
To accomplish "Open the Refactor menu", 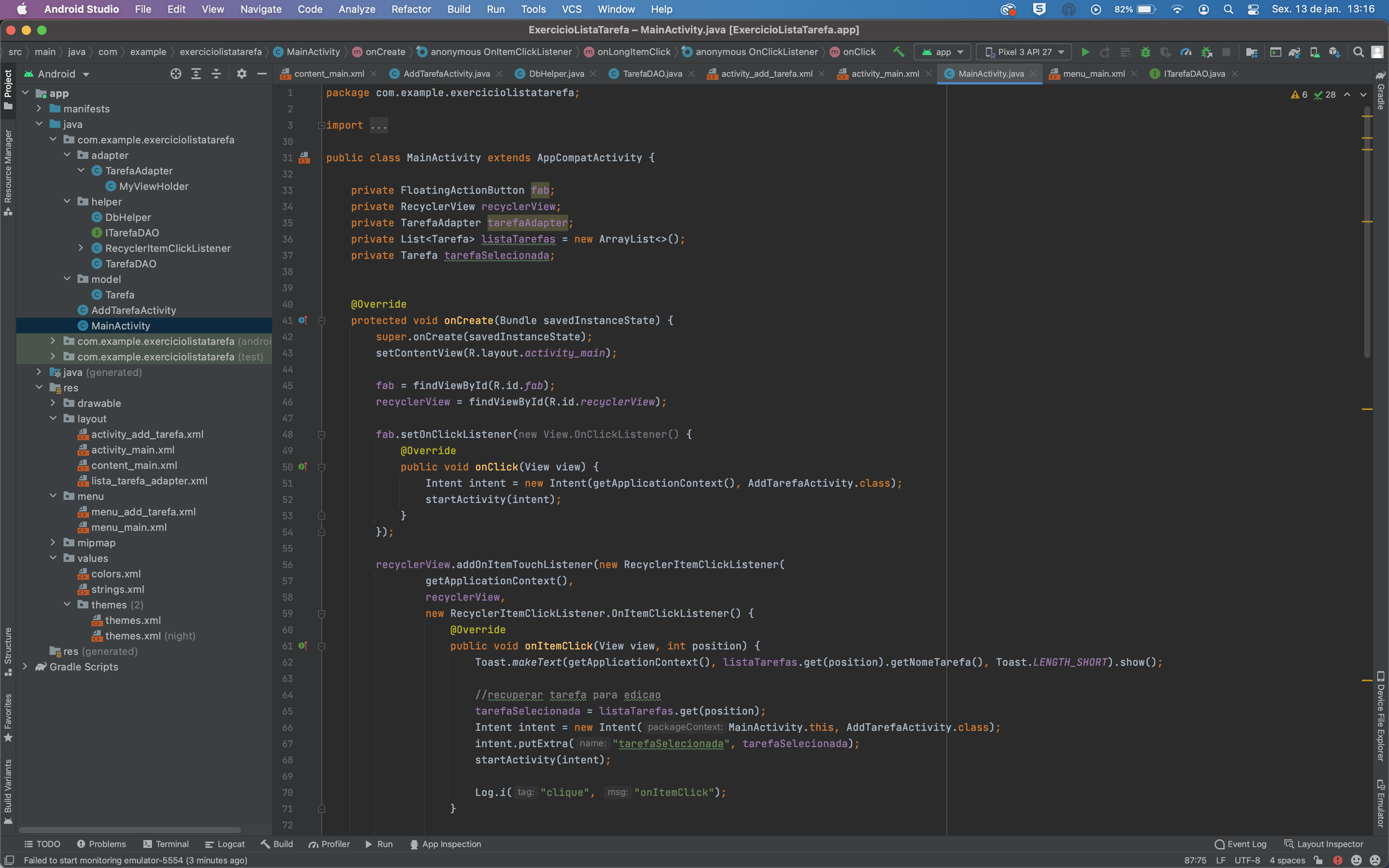I will (x=411, y=9).
